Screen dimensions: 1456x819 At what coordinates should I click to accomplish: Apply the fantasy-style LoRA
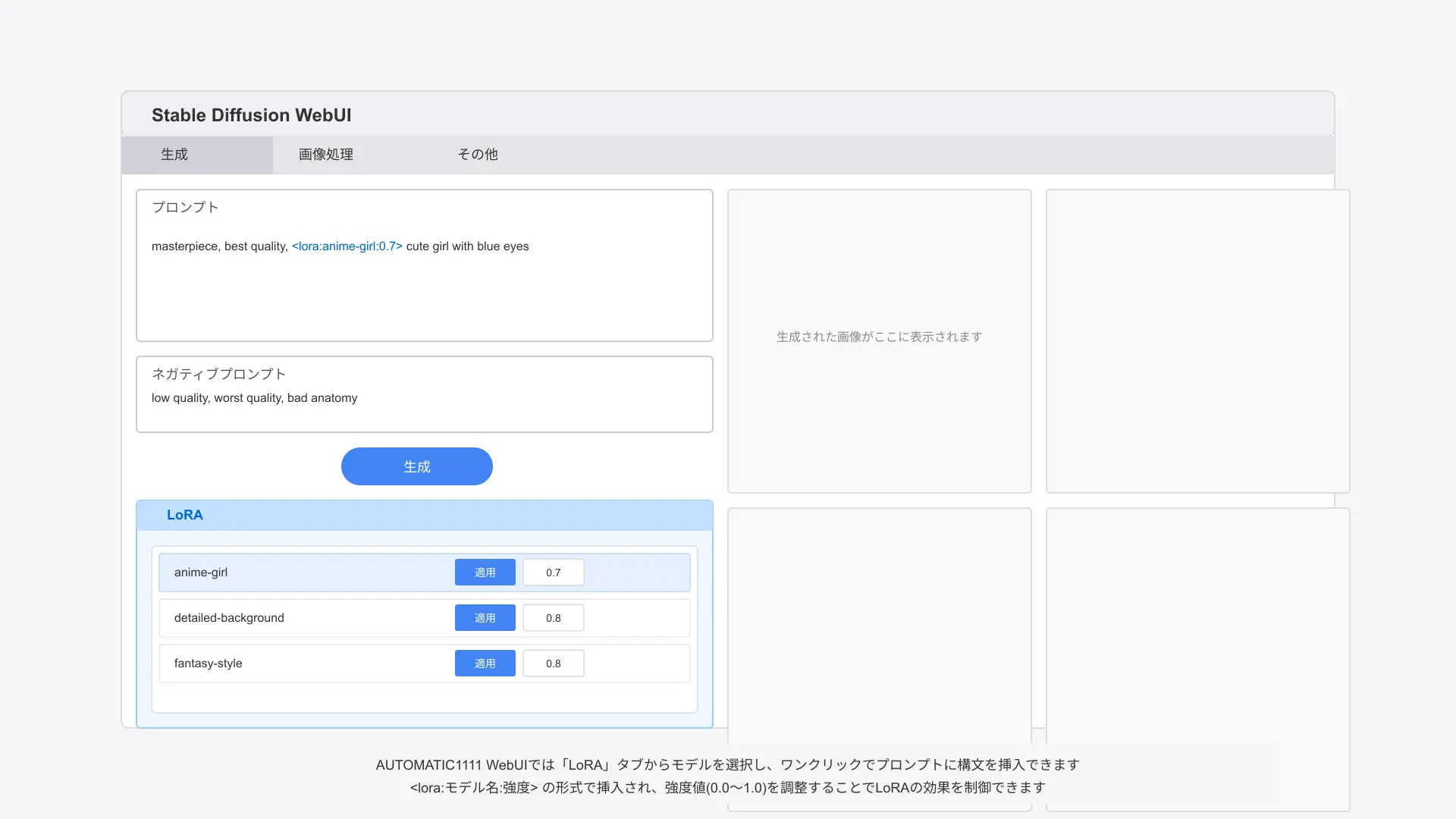click(485, 664)
